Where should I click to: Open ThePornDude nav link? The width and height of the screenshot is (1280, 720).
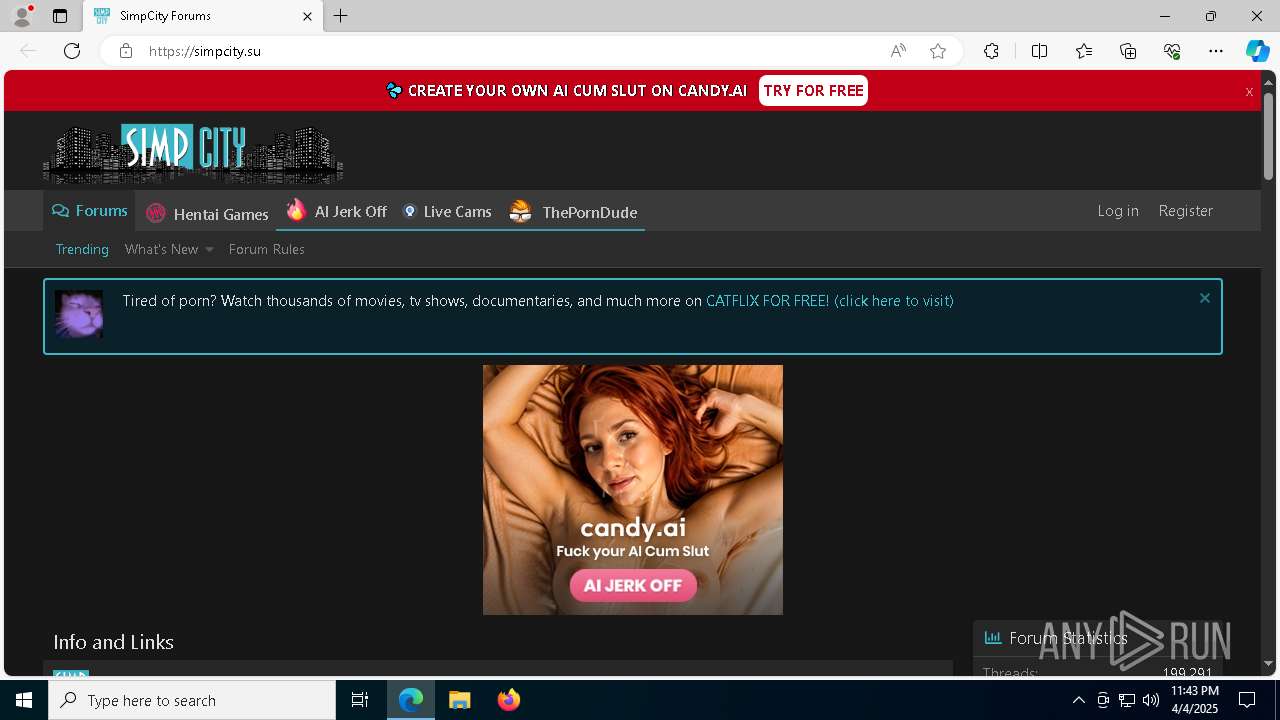pyautogui.click(x=573, y=212)
